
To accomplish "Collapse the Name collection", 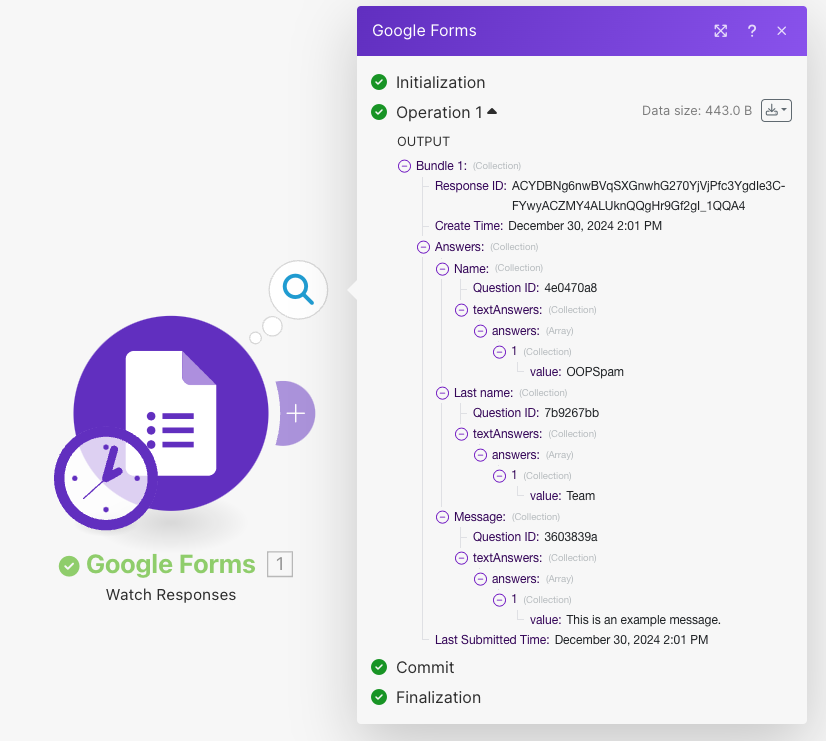I will click(442, 269).
